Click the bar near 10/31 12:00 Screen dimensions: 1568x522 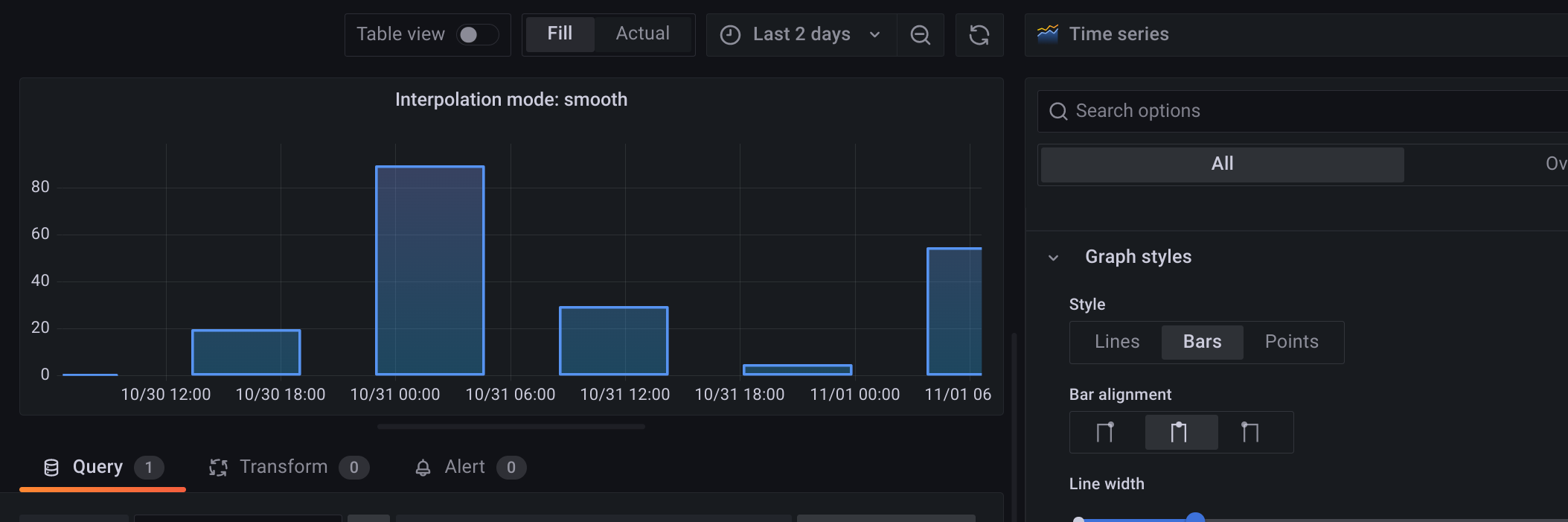pyautogui.click(x=614, y=341)
